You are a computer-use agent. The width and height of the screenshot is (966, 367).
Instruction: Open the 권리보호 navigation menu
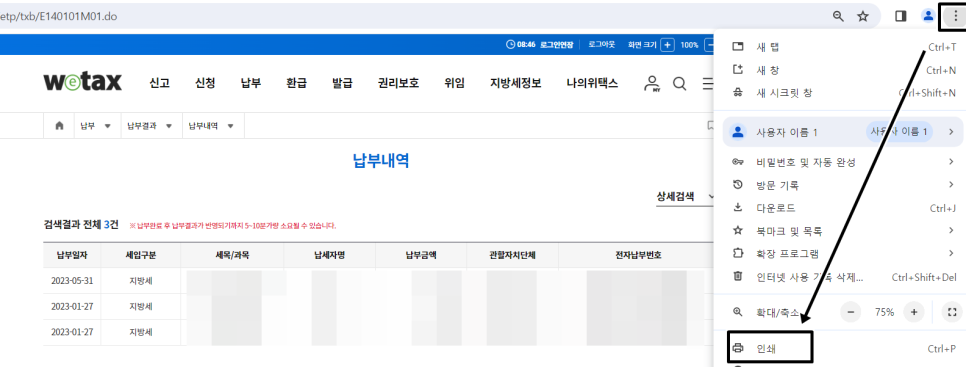399,83
